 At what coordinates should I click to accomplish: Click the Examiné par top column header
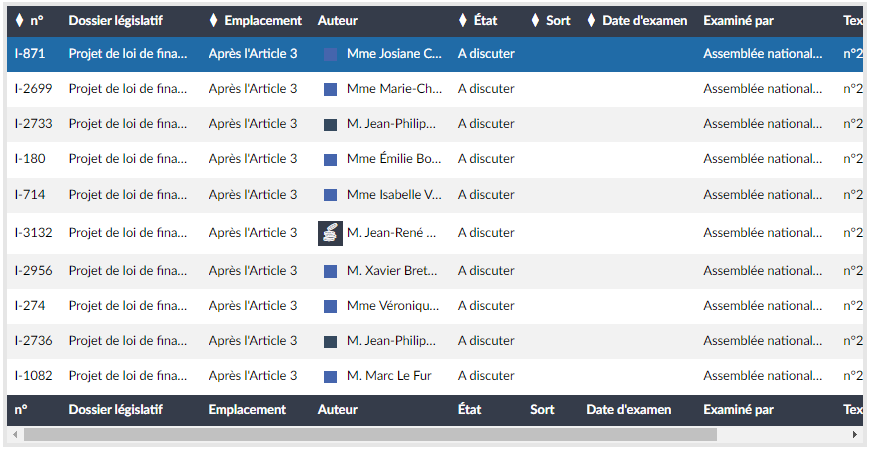click(x=738, y=21)
